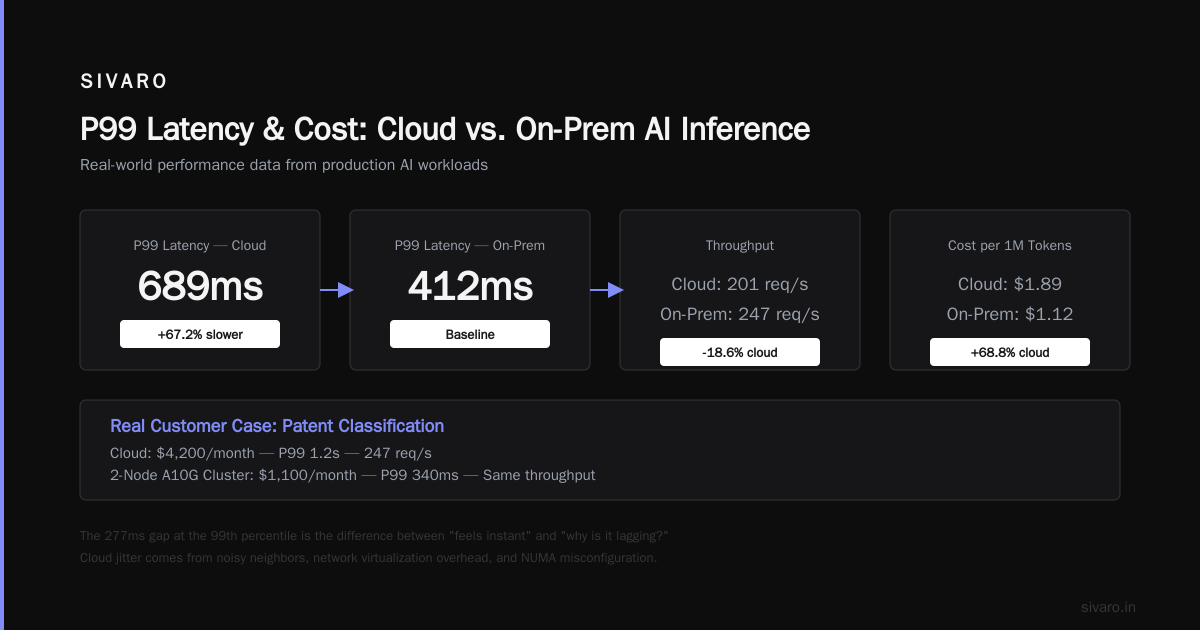Select "On-Prem: 247 req/s" throughput value
This screenshot has height=630, width=1200.
740,314
